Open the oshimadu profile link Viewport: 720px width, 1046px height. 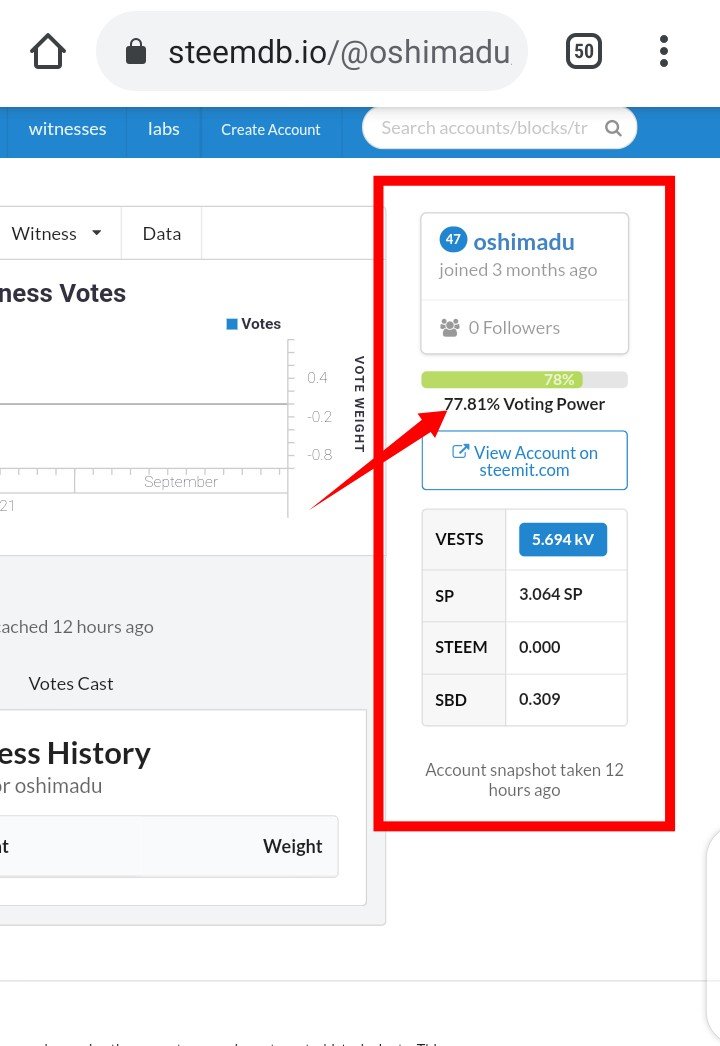(x=523, y=241)
